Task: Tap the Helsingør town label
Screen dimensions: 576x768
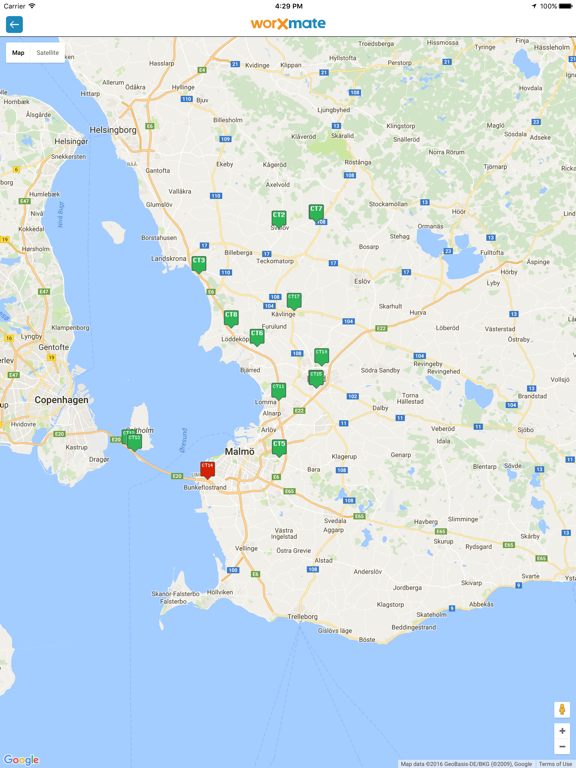Action: click(71, 142)
